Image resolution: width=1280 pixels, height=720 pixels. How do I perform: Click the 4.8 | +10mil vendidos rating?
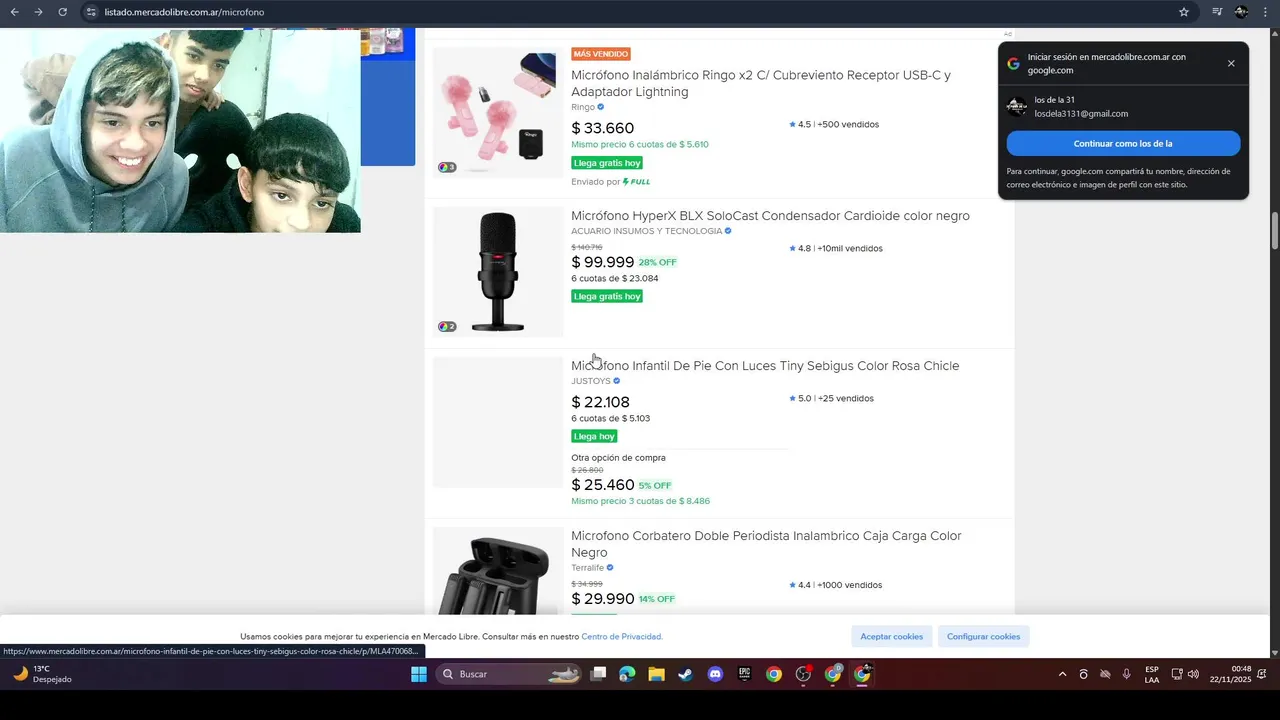[836, 248]
